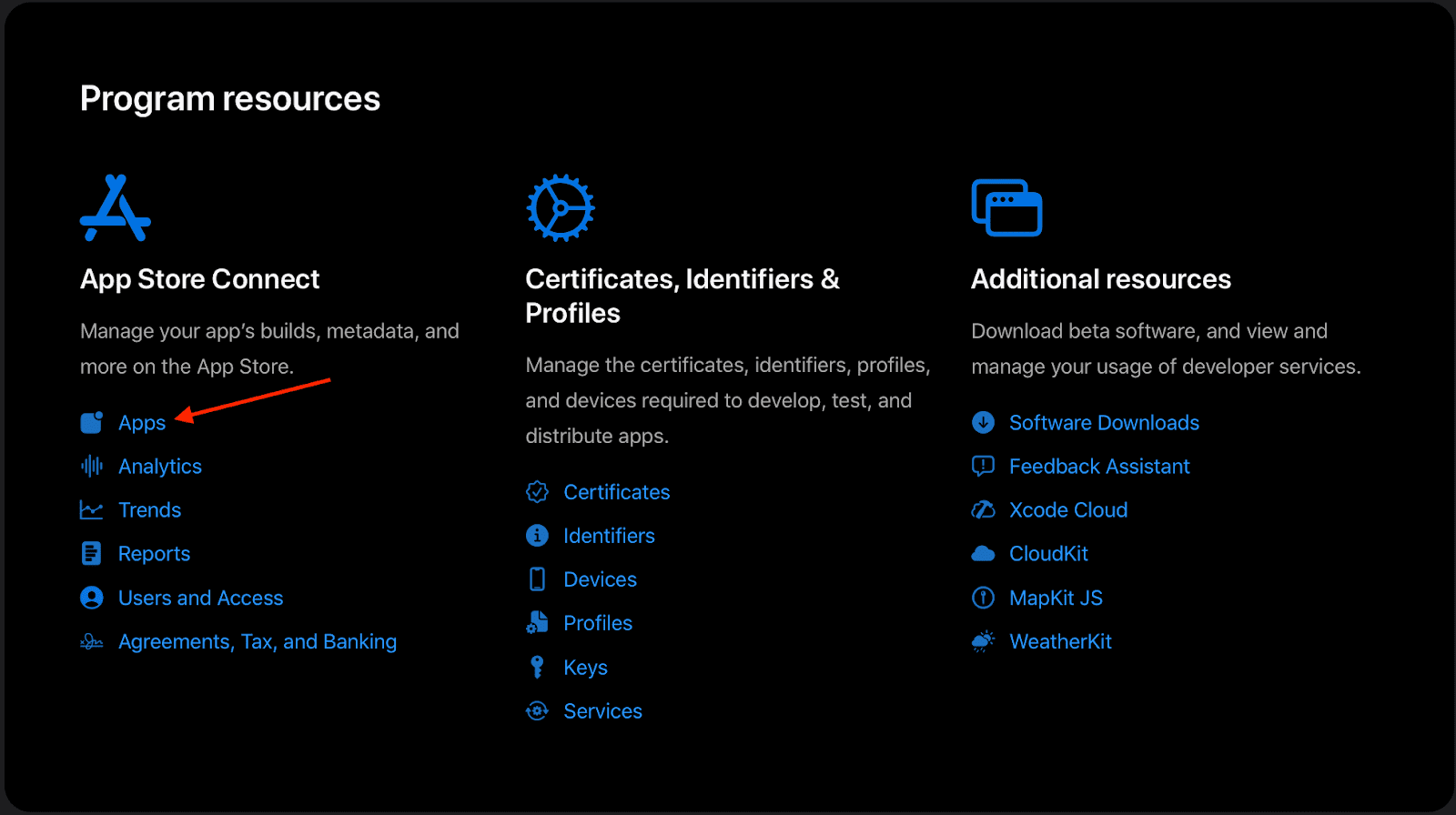Viewport: 1456px width, 815px height.
Task: Click the Certificates gear logo icon
Action: pos(561,208)
